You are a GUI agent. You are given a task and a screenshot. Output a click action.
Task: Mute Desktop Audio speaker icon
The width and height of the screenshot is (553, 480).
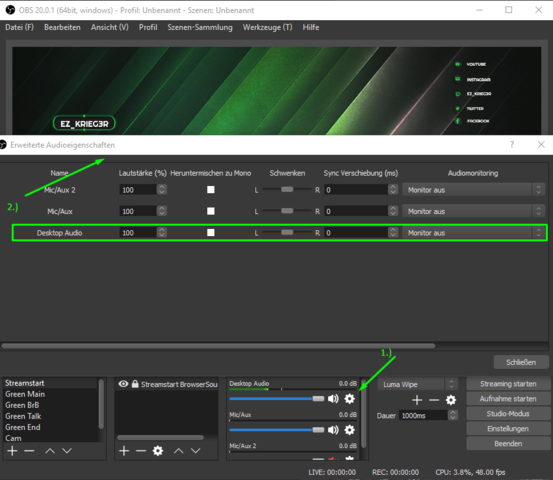333,399
